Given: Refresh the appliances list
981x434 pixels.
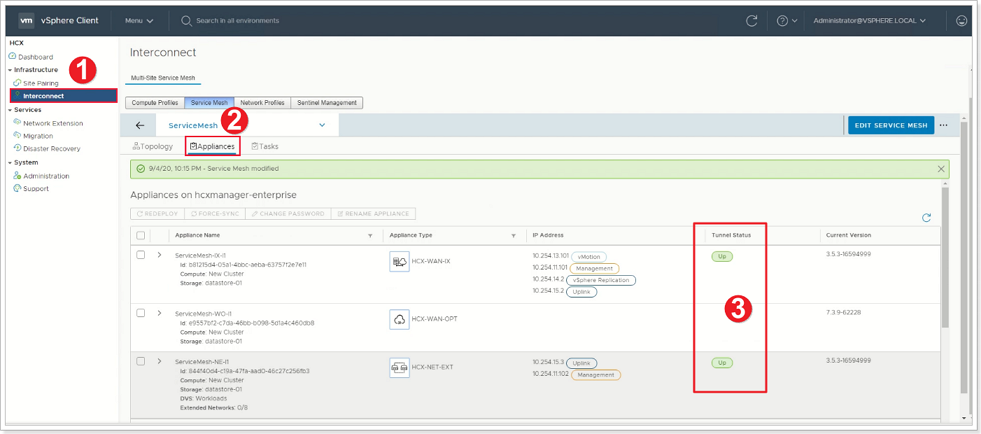Looking at the screenshot, I should [926, 217].
